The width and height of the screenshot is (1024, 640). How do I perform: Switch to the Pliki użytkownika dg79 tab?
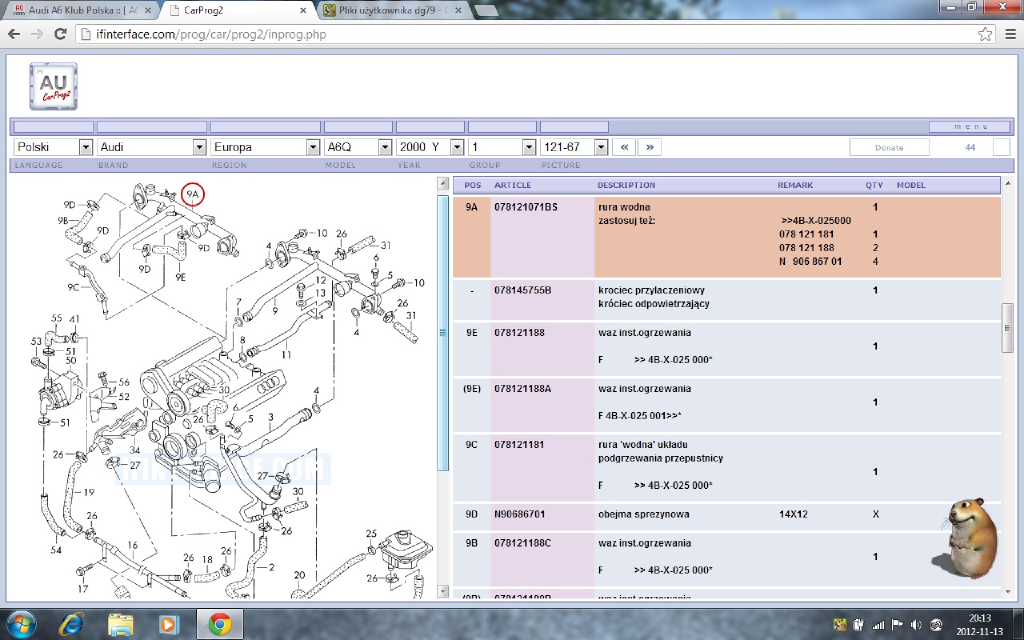393,10
